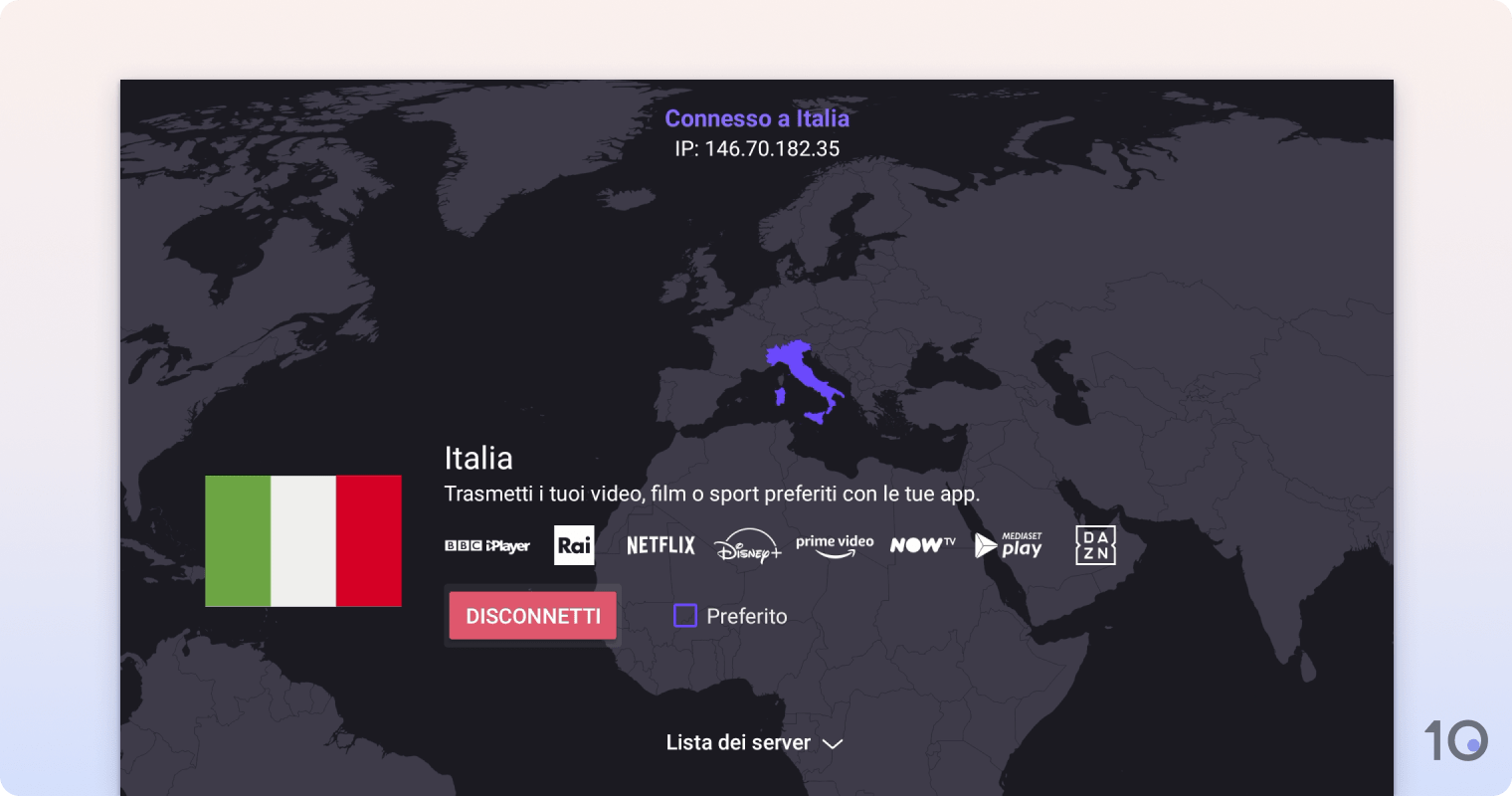Click the Netflix logo
Image resolution: width=1512 pixels, height=796 pixels.
pyautogui.click(x=661, y=544)
